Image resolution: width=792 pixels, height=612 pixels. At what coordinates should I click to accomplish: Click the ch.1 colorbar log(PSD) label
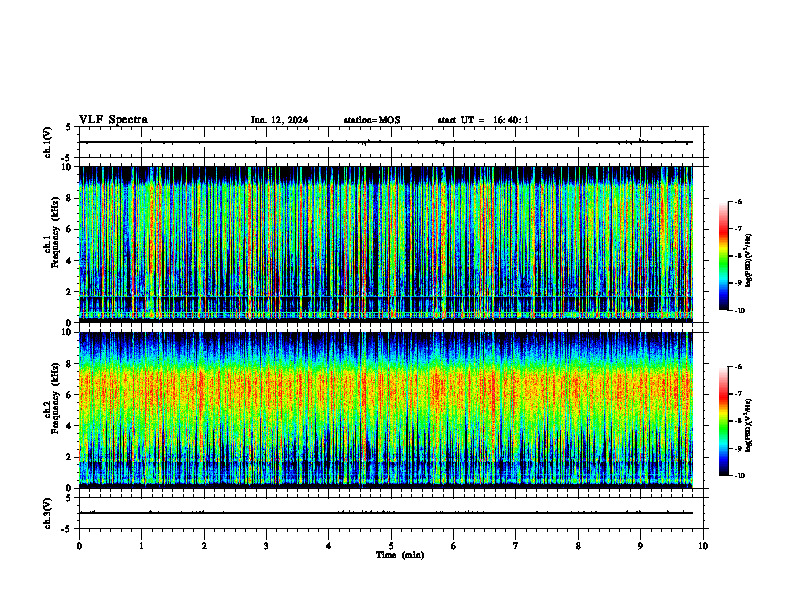point(749,260)
